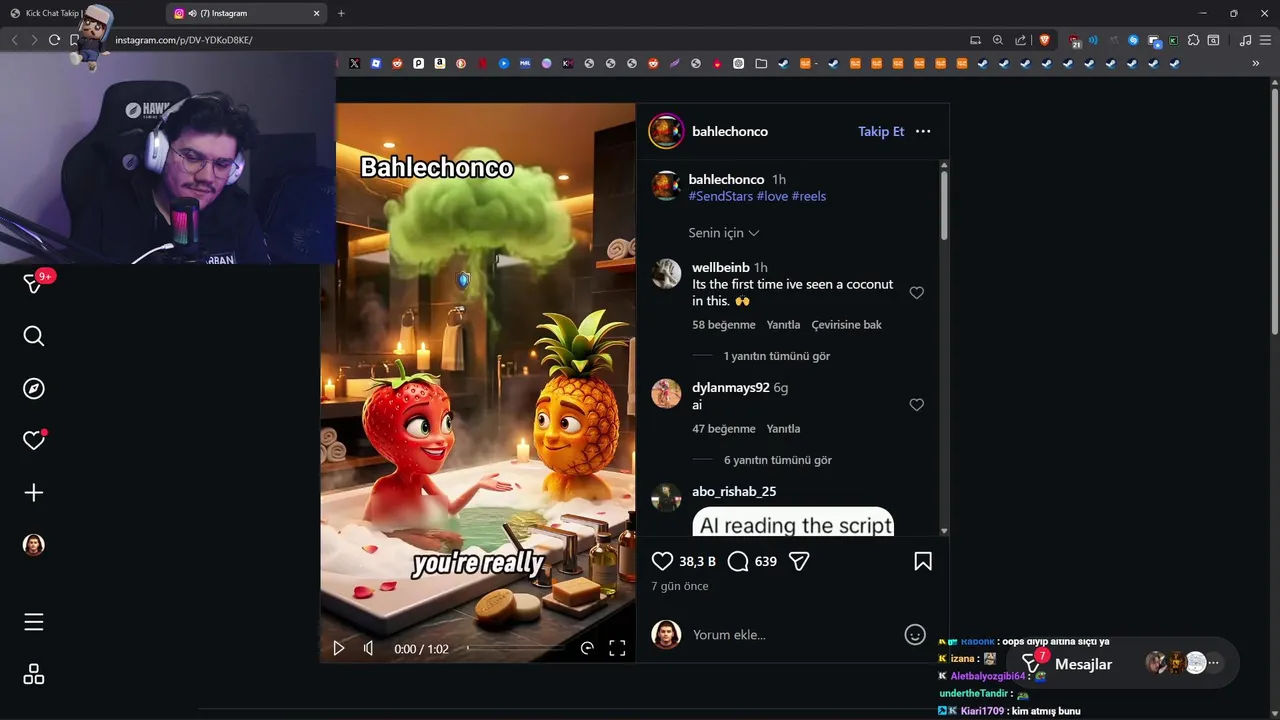Click the green Kick extension icon
Viewport: 1280px width, 720px height.
tap(1173, 40)
